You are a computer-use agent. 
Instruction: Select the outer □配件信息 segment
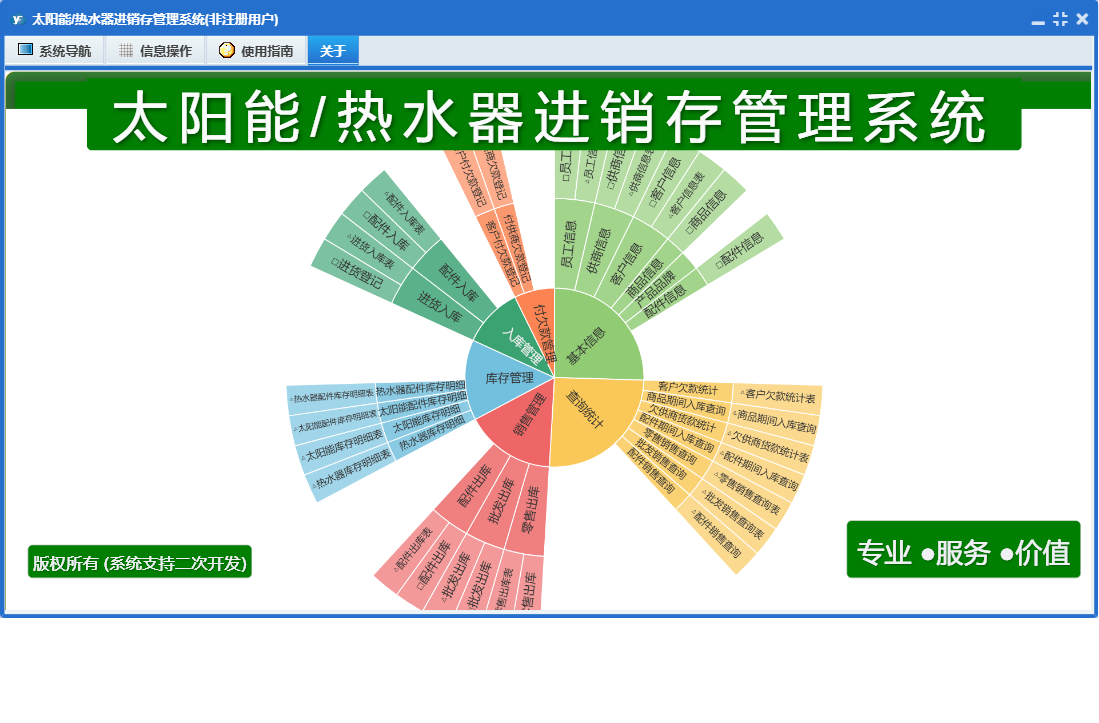click(739, 250)
